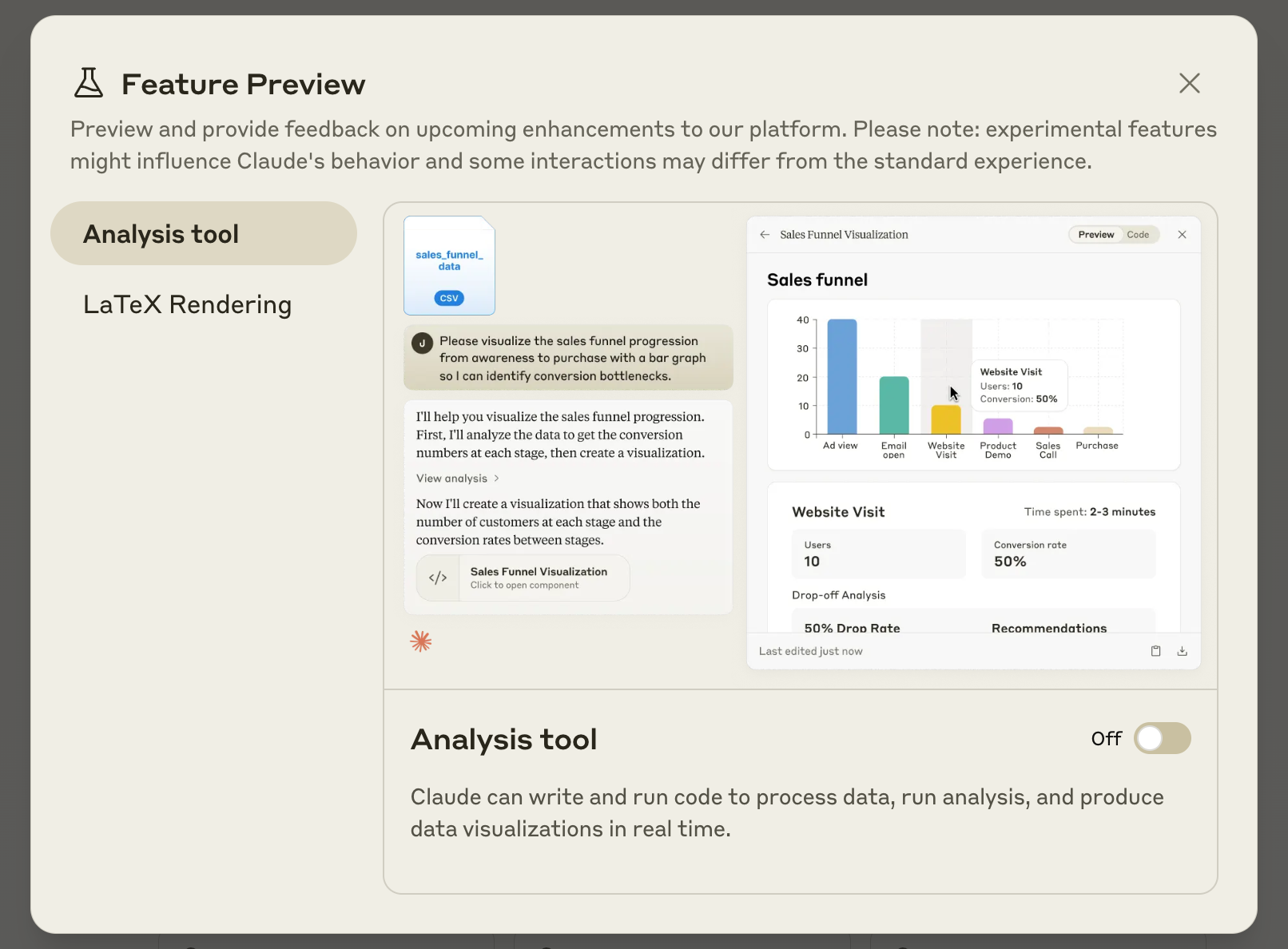The height and width of the screenshot is (949, 1288).
Task: Open the Sales Funnel Visualization component
Action: pyautogui.click(x=523, y=578)
